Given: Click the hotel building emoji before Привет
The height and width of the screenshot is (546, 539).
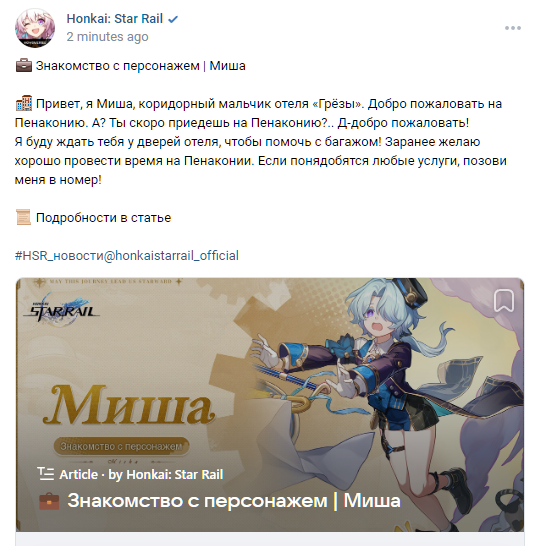Looking at the screenshot, I should pyautogui.click(x=24, y=103).
